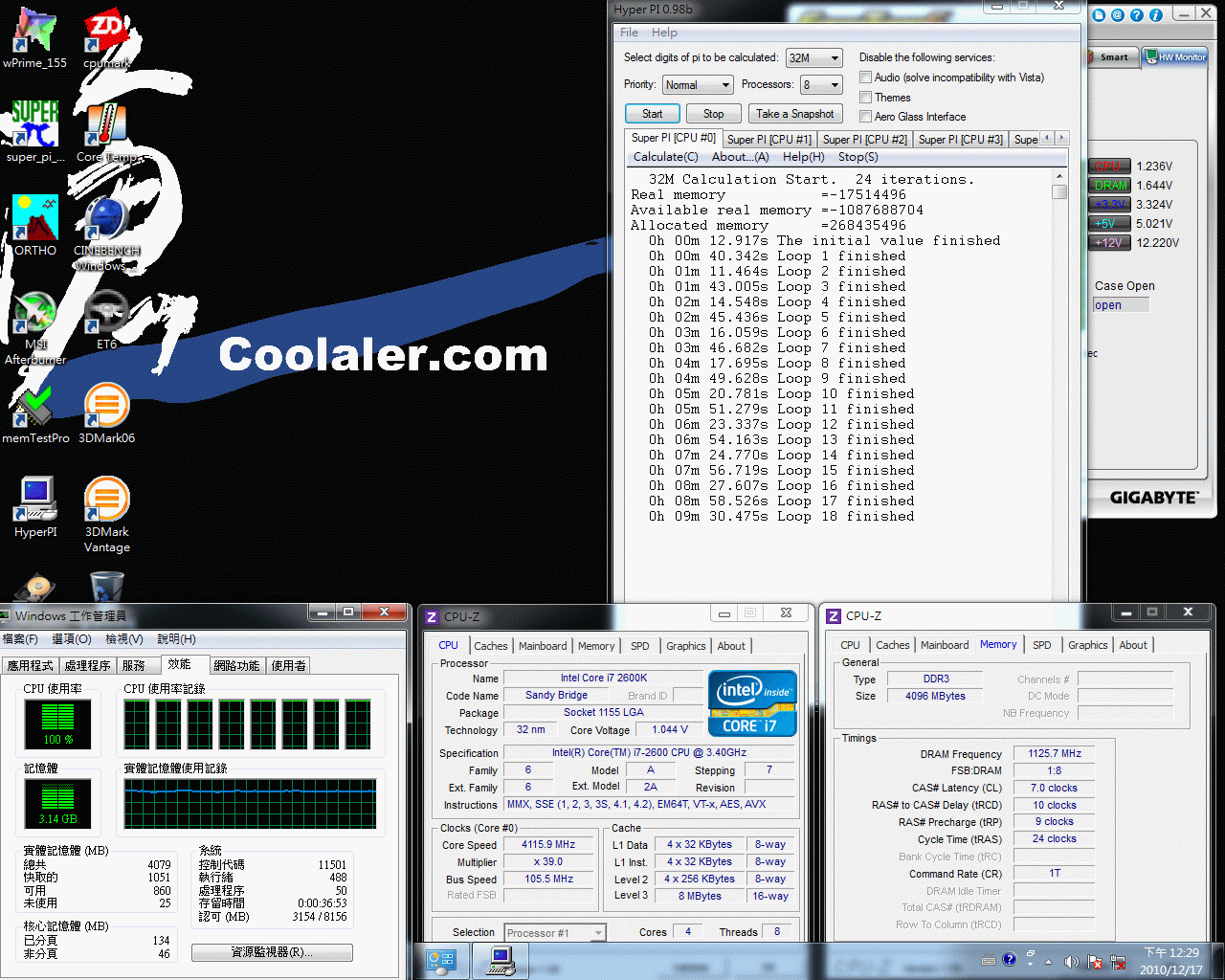Click the language bar help icon
Image resolution: width=1225 pixels, height=980 pixels.
1009,960
